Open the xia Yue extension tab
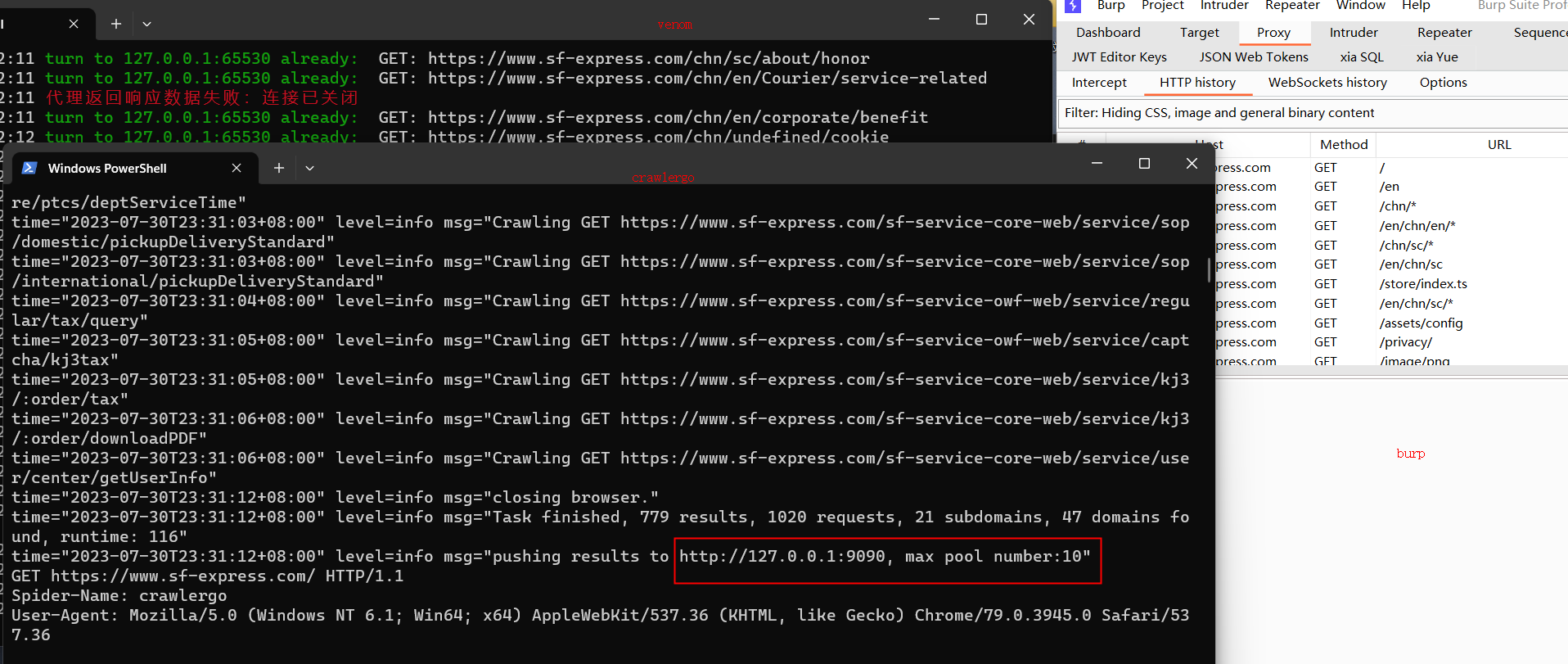This screenshot has width=1568, height=664. [x=1437, y=57]
